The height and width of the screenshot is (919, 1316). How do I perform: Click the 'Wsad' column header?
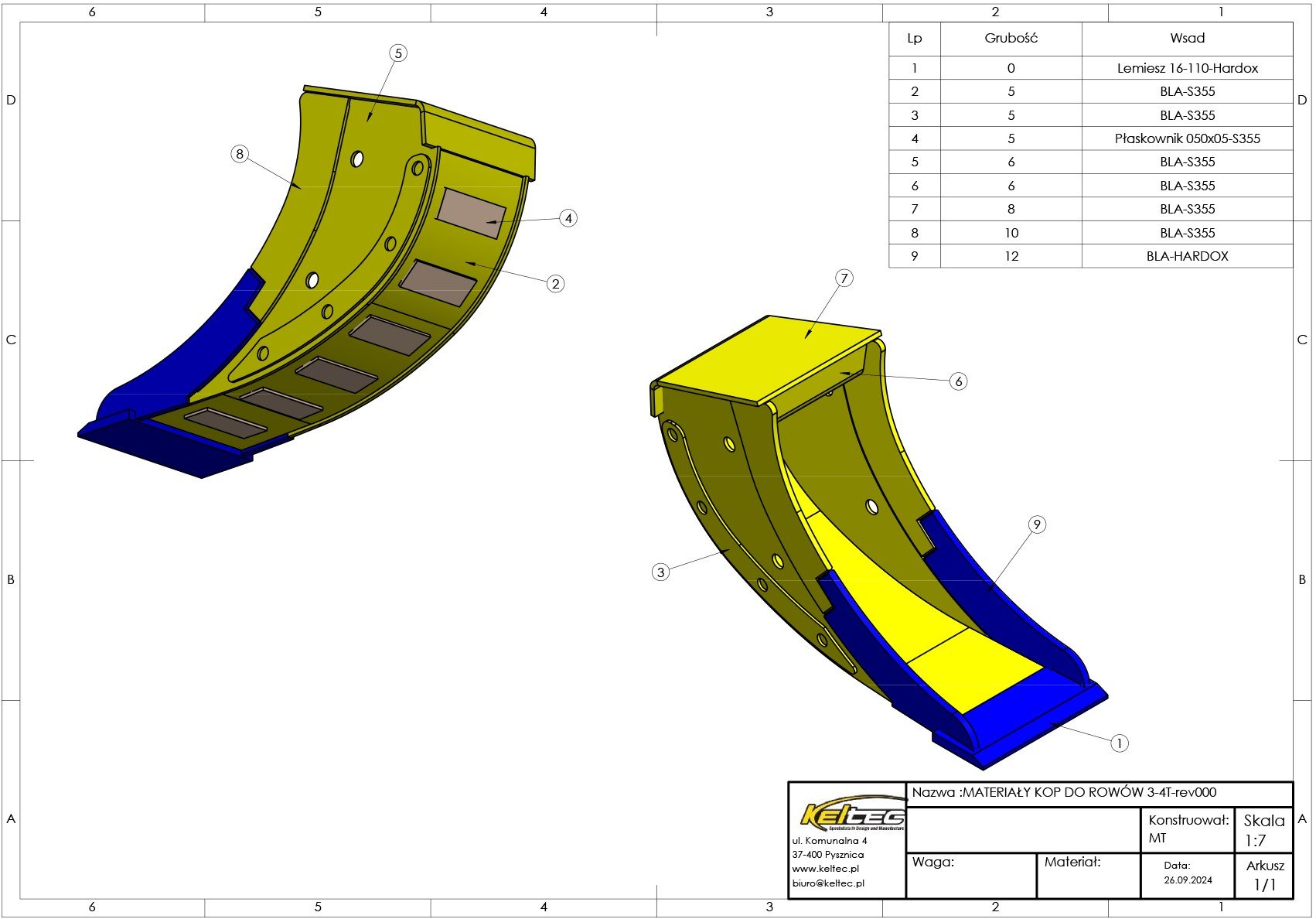(x=1187, y=38)
